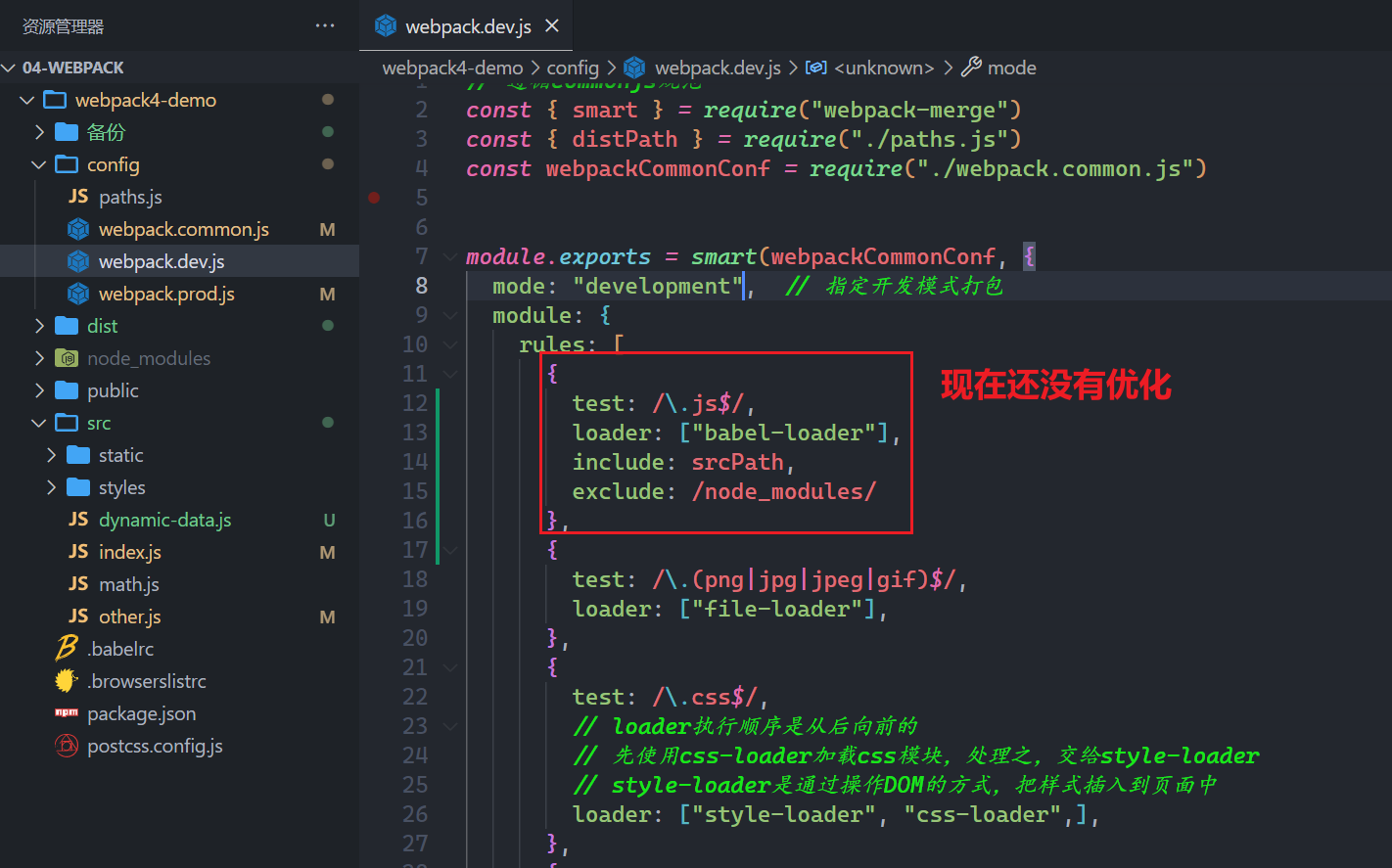The width and height of the screenshot is (1392, 868).
Task: Switch to the webpack.dev.js tab
Action: tap(467, 26)
